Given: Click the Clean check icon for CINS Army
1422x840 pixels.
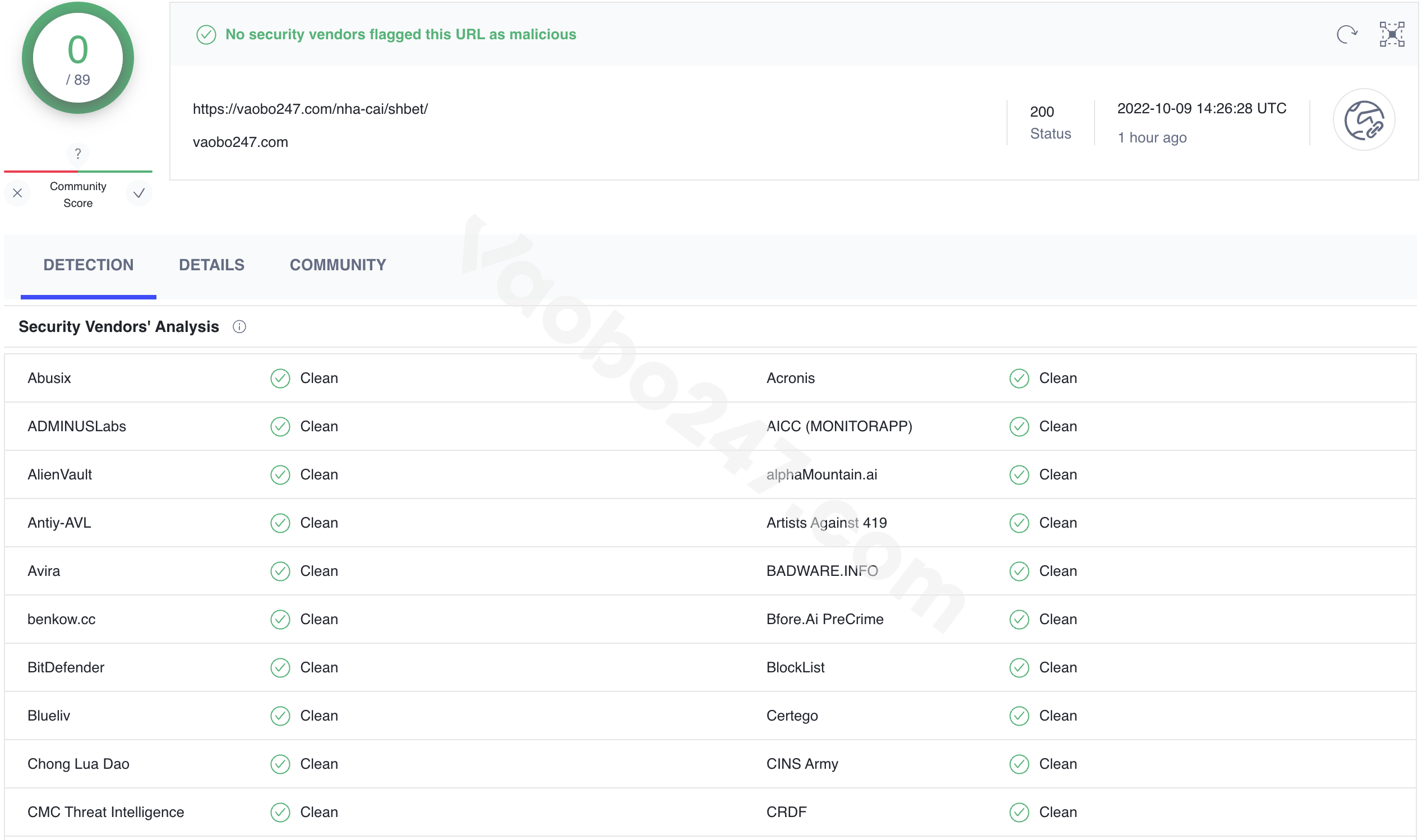Looking at the screenshot, I should tap(1019, 764).
